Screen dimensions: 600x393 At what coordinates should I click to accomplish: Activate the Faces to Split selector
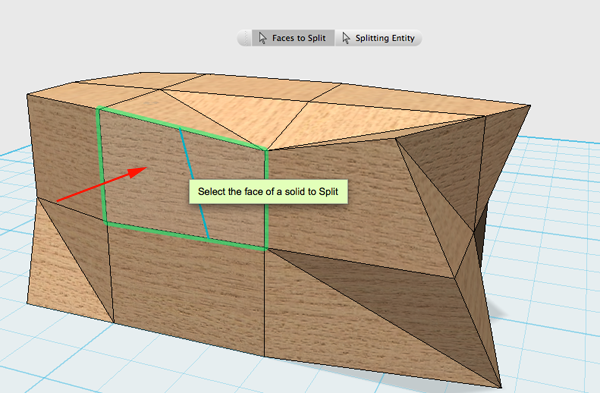tap(293, 38)
